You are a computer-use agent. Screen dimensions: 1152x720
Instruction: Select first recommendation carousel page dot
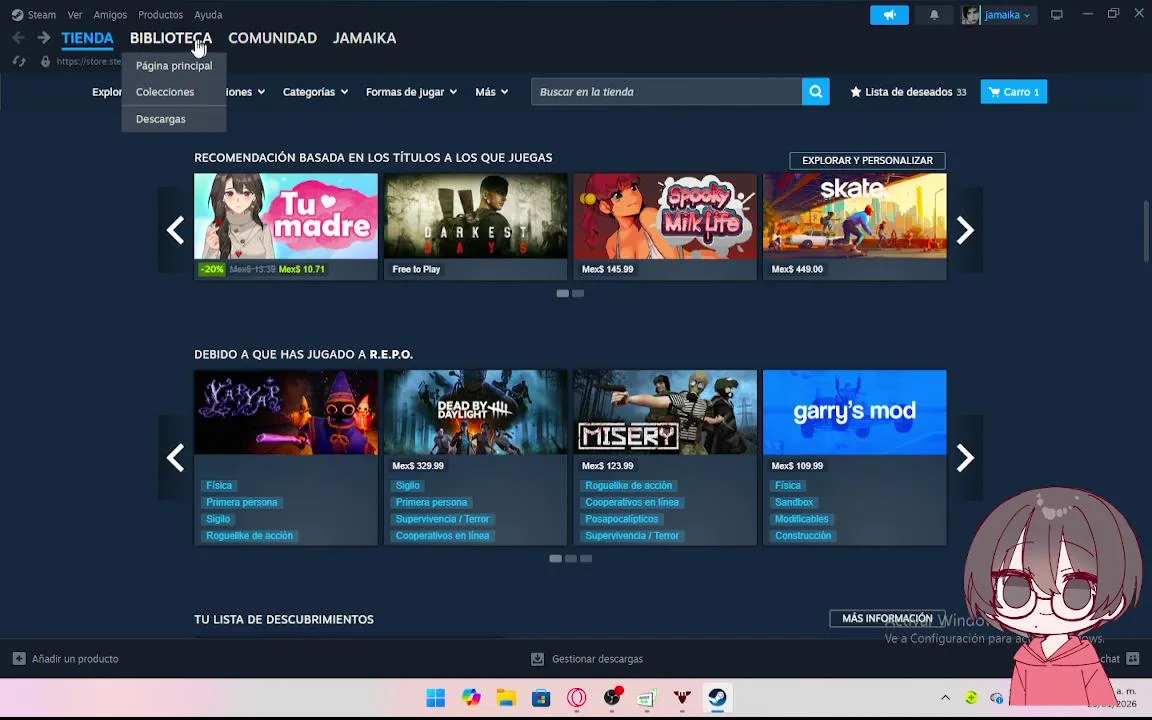click(563, 293)
